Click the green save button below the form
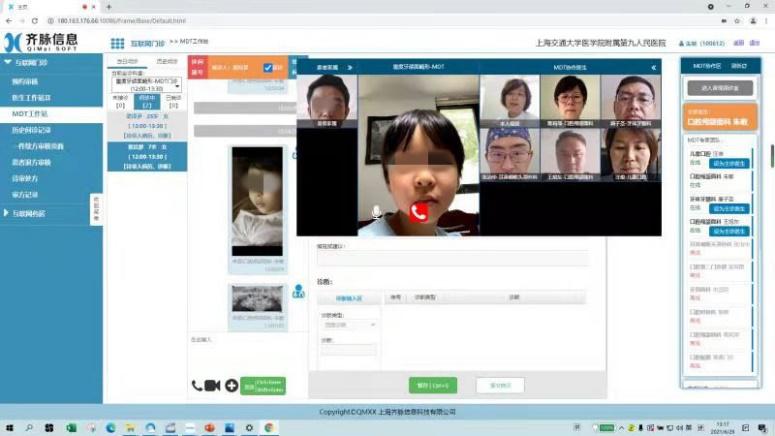The width and height of the screenshot is (775, 436). (x=432, y=385)
